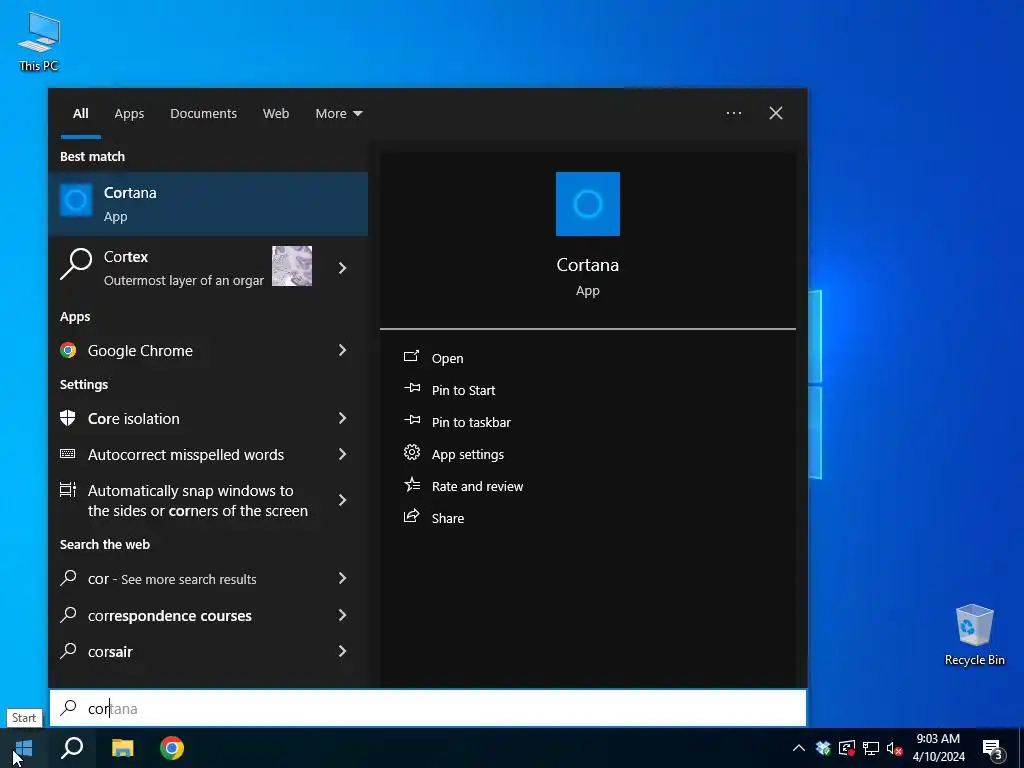
Task: Click the taskbar Search magnifier icon
Action: pos(72,748)
